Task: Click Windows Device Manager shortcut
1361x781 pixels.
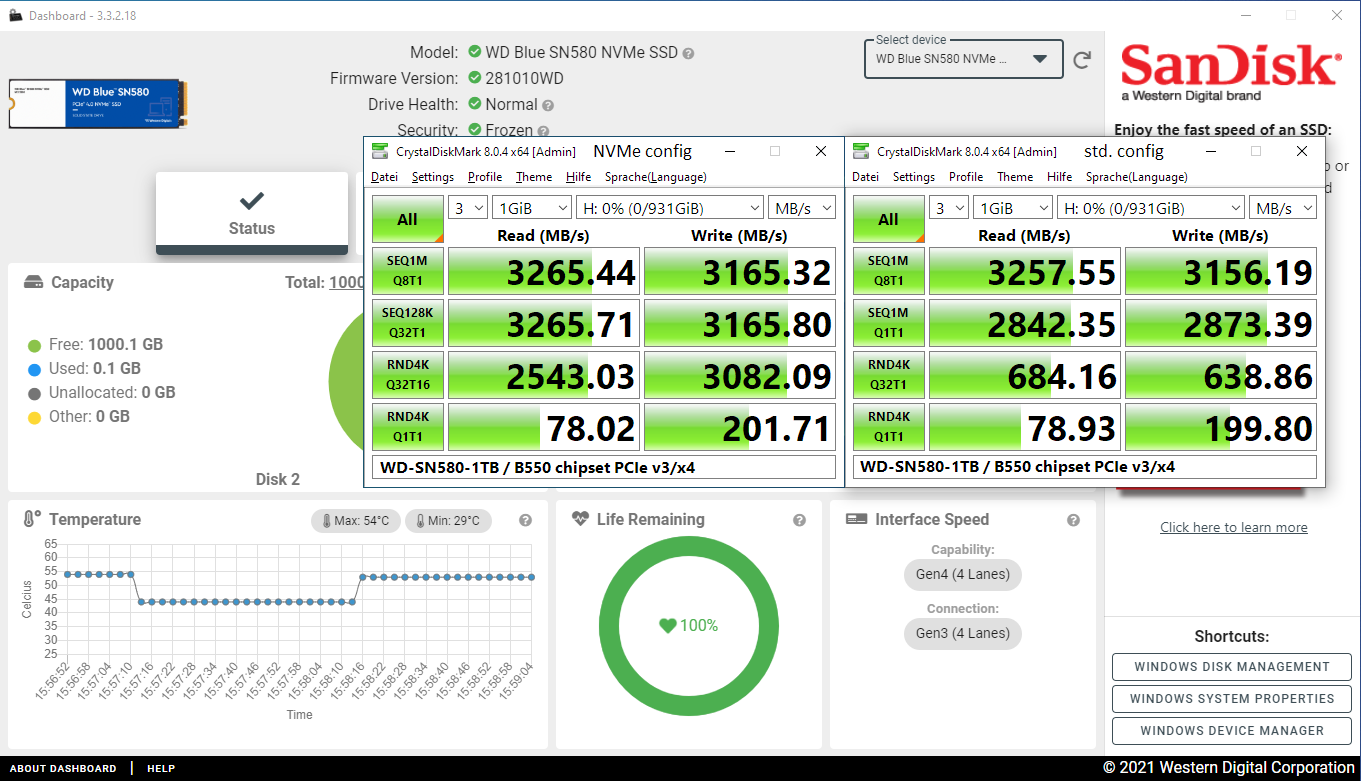Action: click(1232, 731)
